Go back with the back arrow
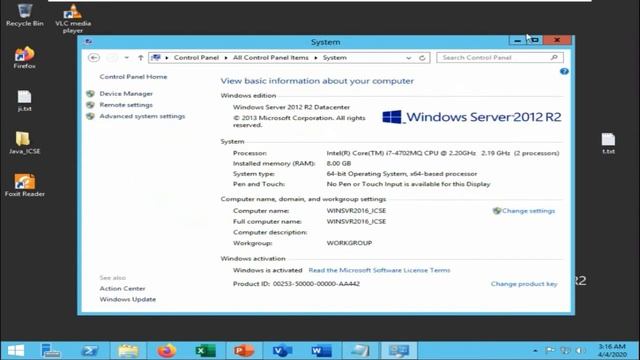Screen dimensions: 640x360 (93, 58)
